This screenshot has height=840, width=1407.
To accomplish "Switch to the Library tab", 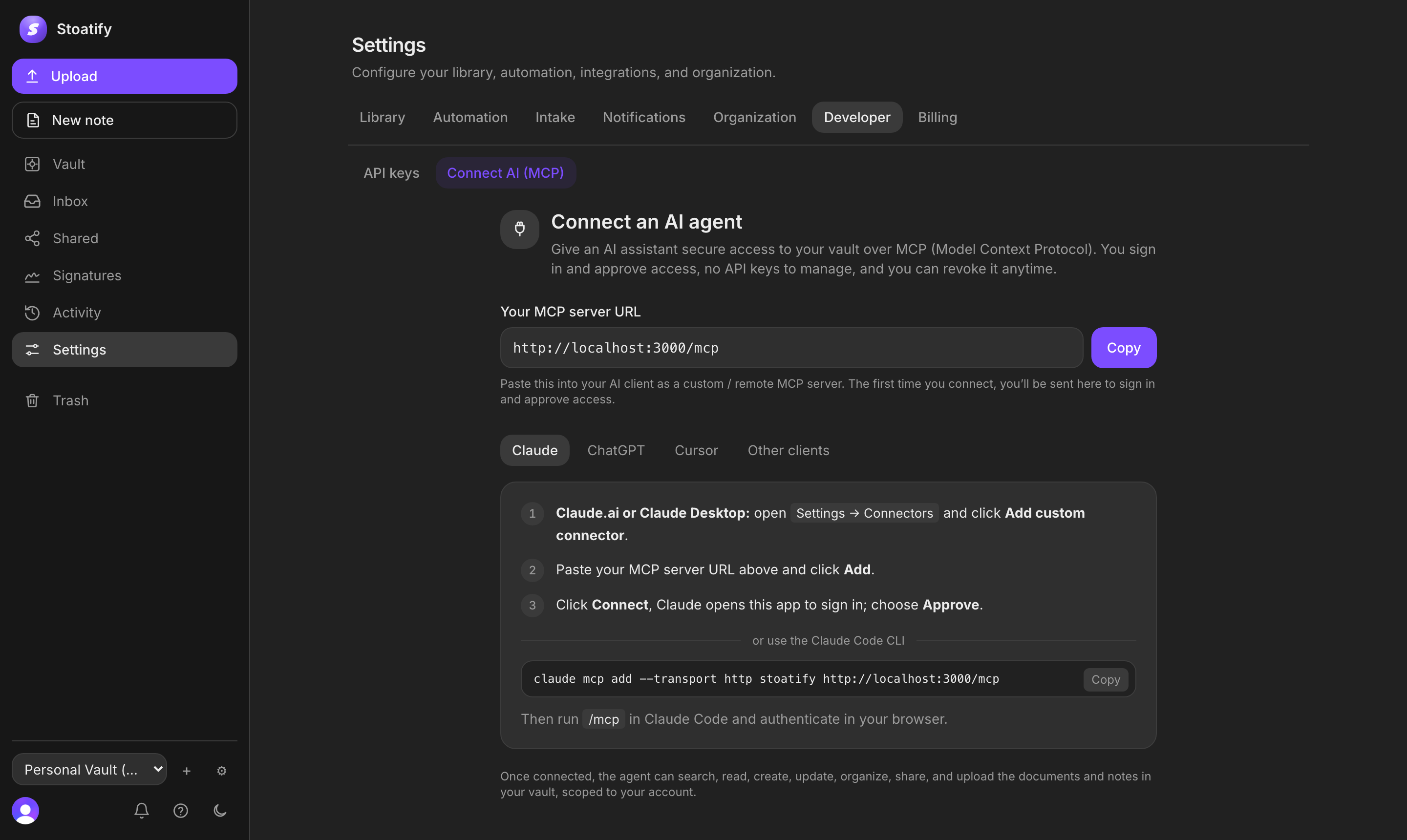I will [x=382, y=117].
